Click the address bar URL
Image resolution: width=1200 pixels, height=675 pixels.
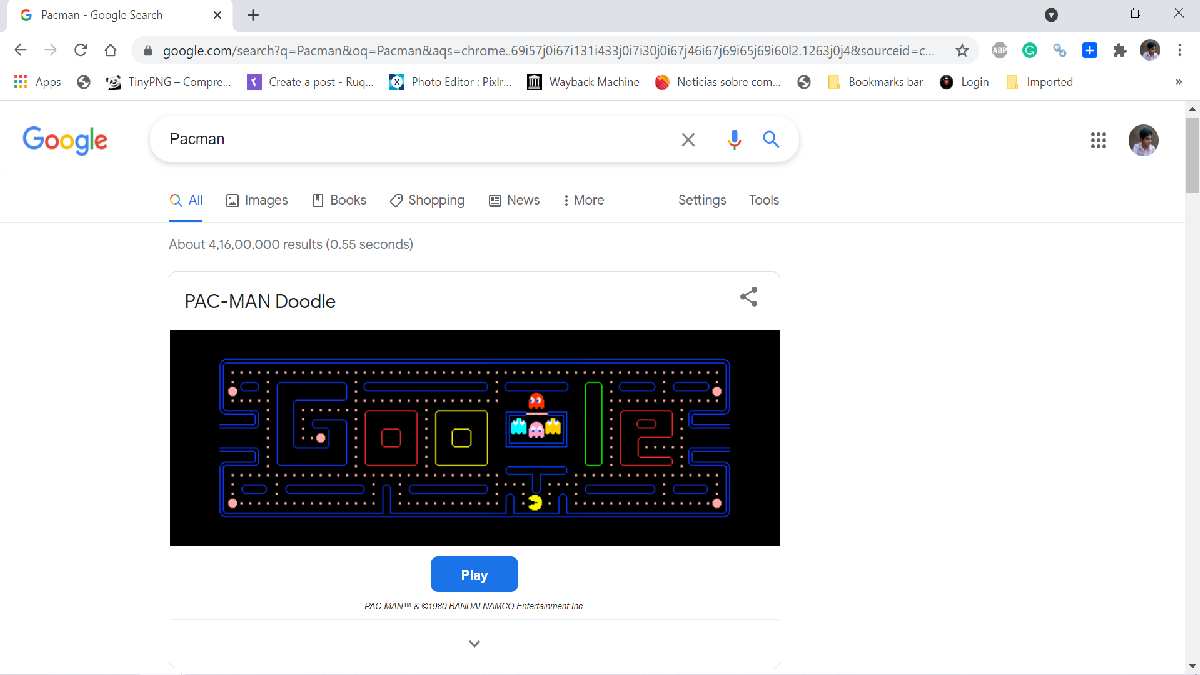[548, 50]
